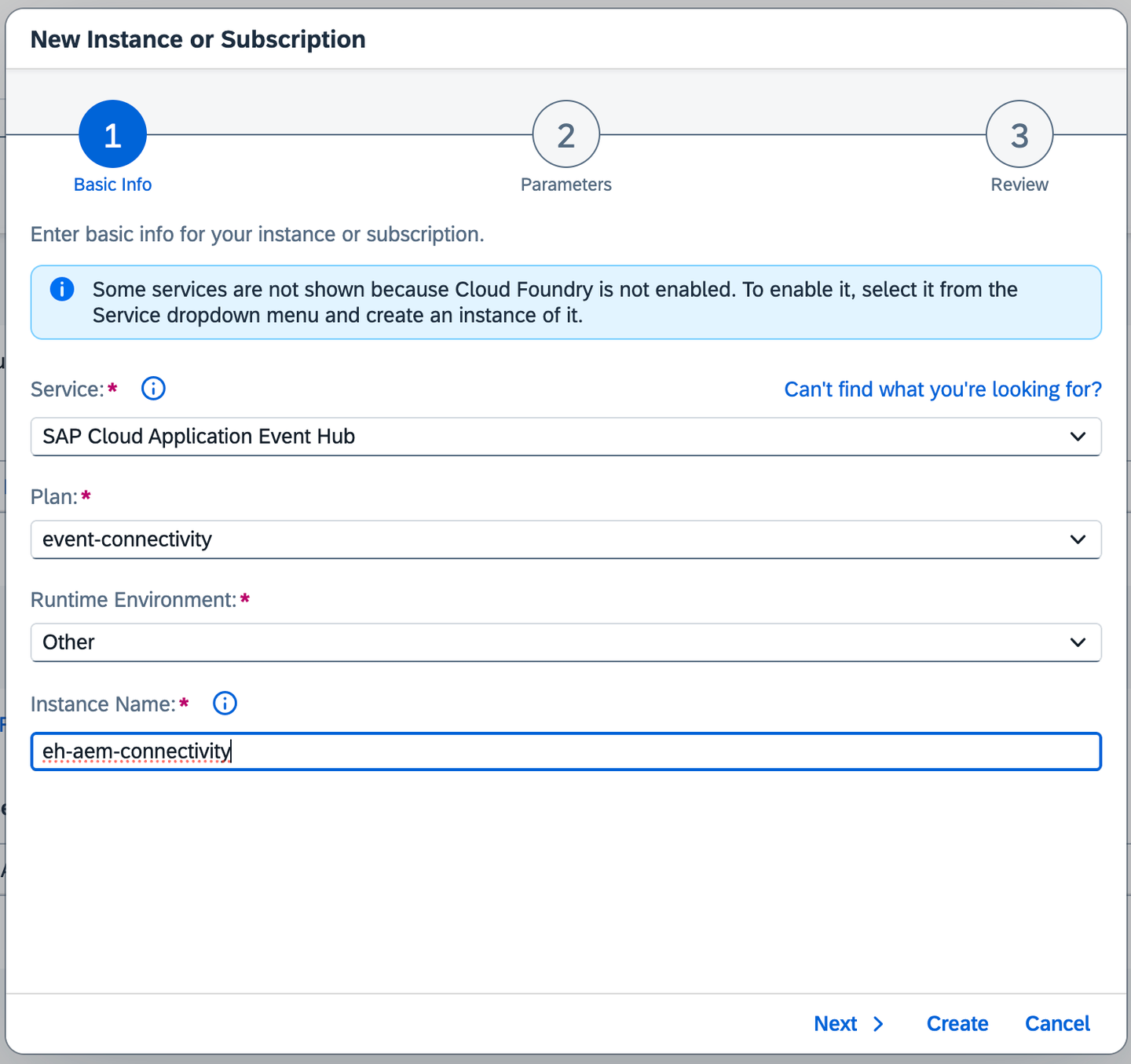Select the Review step label

[1019, 185]
